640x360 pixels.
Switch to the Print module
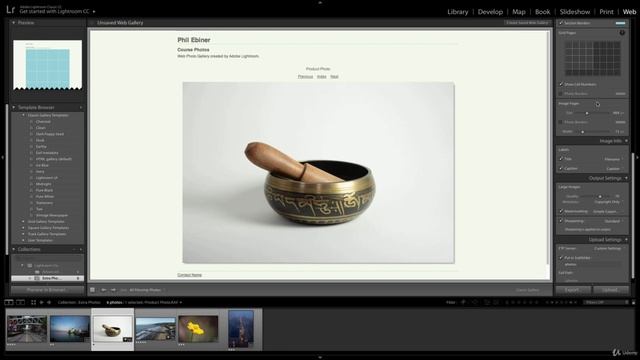606,12
